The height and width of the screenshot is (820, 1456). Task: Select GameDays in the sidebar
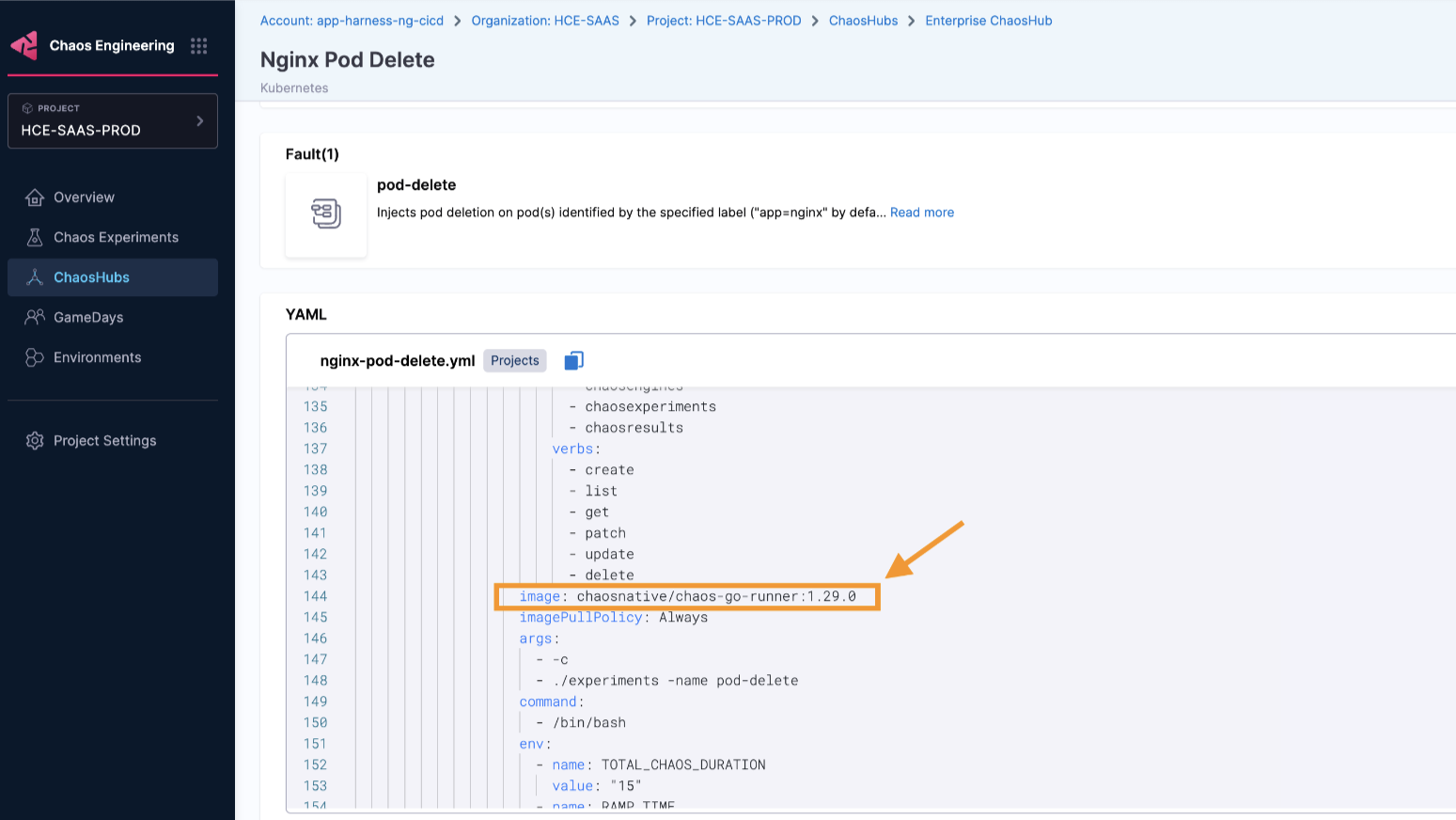coord(88,318)
